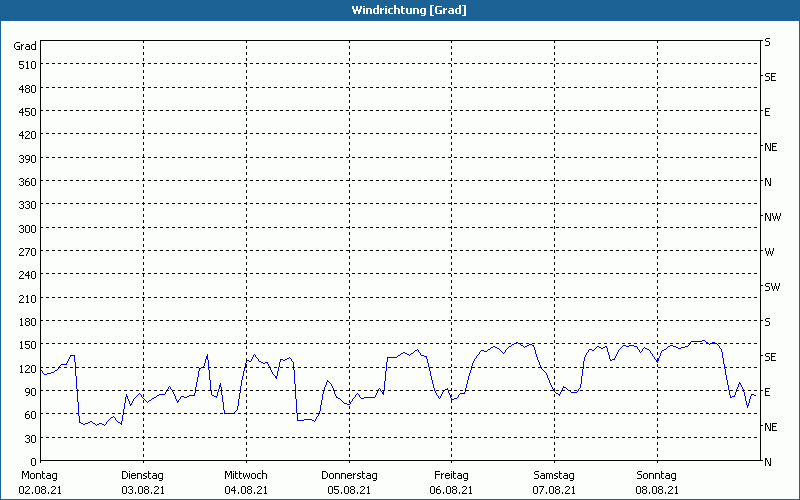Click the "90" degree axis label
The width and height of the screenshot is (800, 500).
pyautogui.click(x=31, y=392)
